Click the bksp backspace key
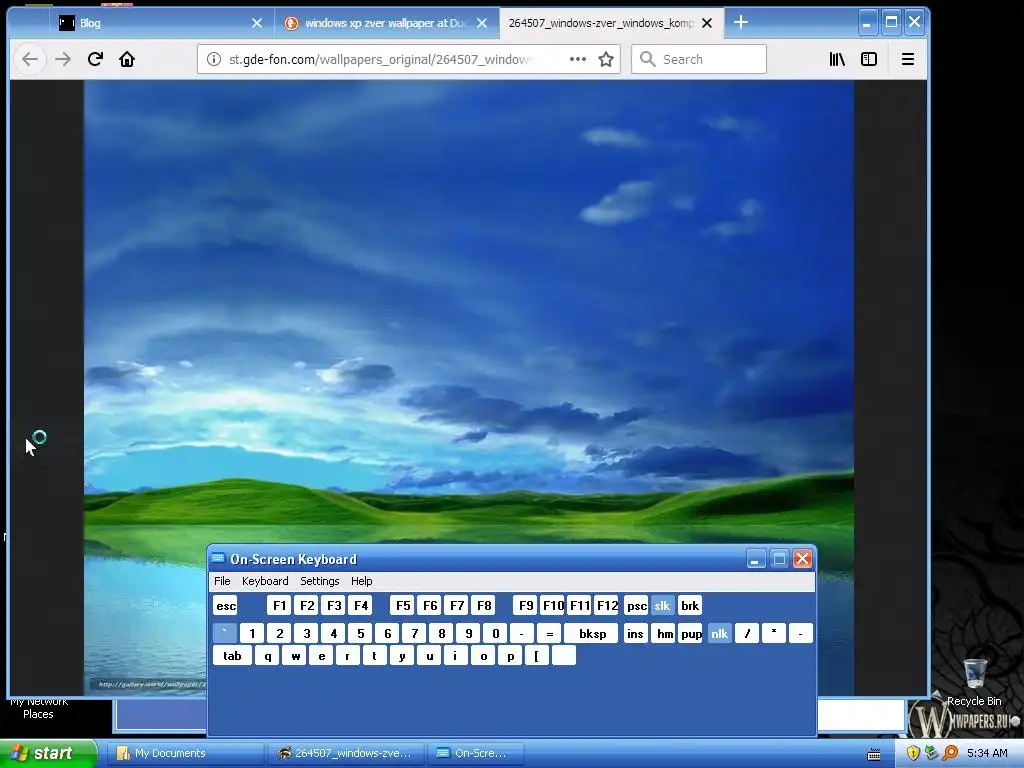The height and width of the screenshot is (768, 1024). 592,633
